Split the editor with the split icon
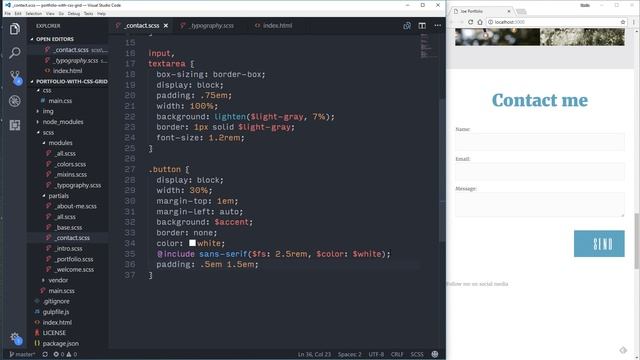Screen dimensions: 640x360 422,26
